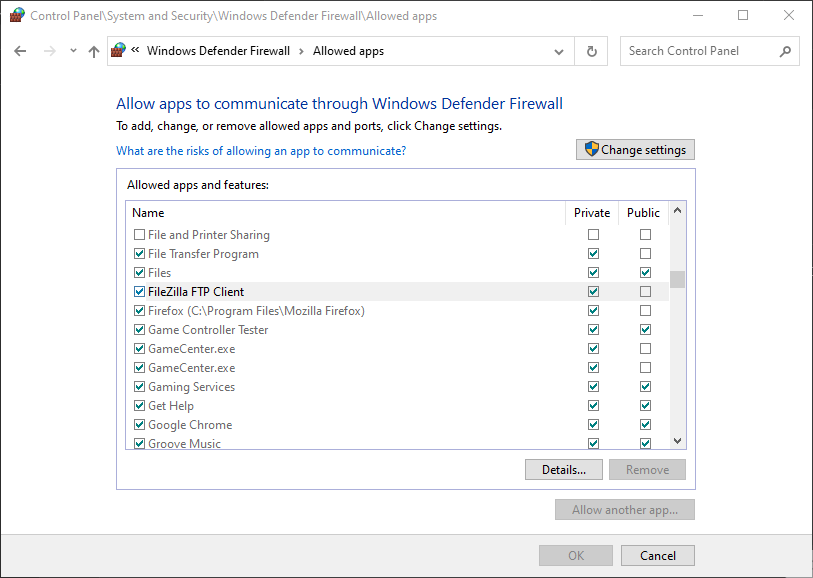
Task: Click the Public column header
Action: 643,213
